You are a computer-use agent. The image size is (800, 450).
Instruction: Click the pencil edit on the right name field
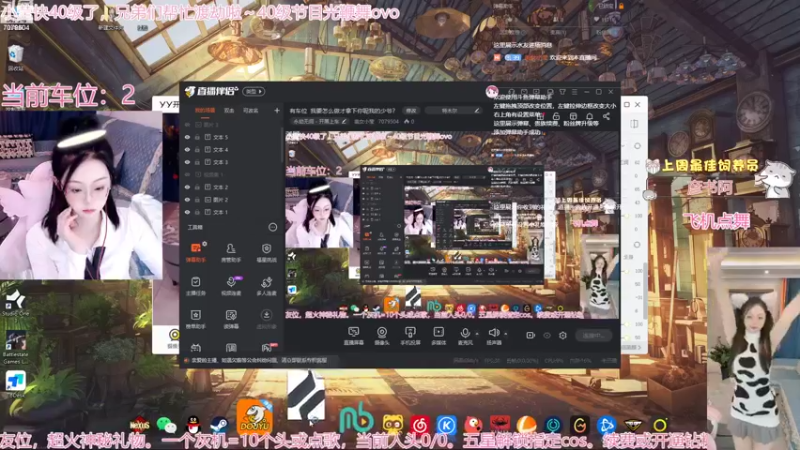click(477, 110)
